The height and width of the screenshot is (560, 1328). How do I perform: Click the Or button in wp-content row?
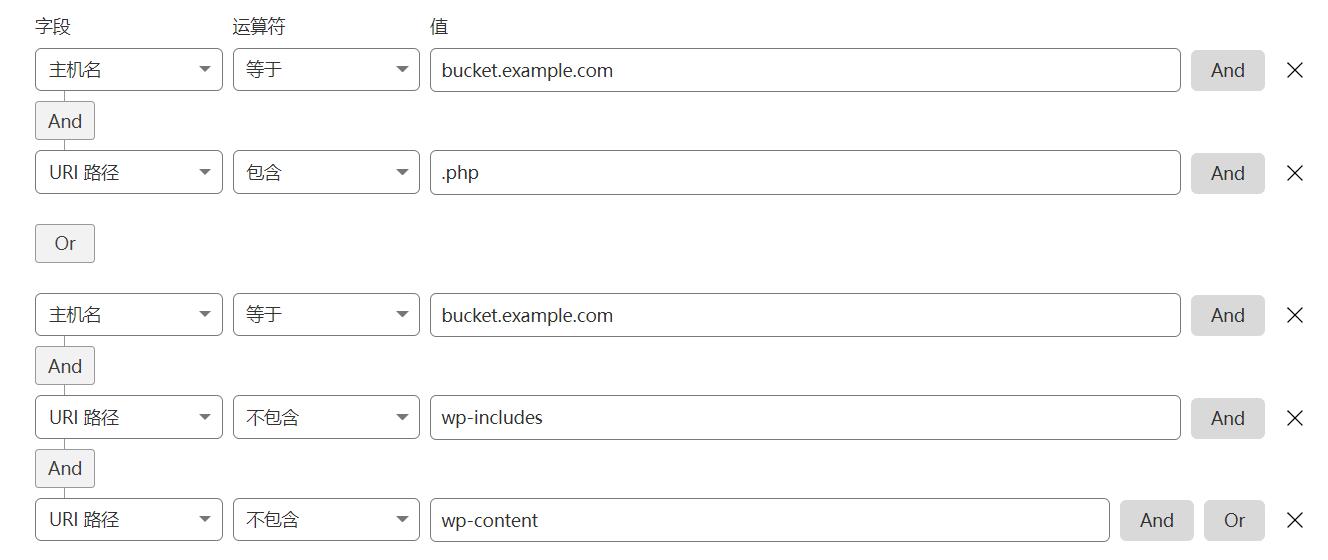(x=1234, y=520)
